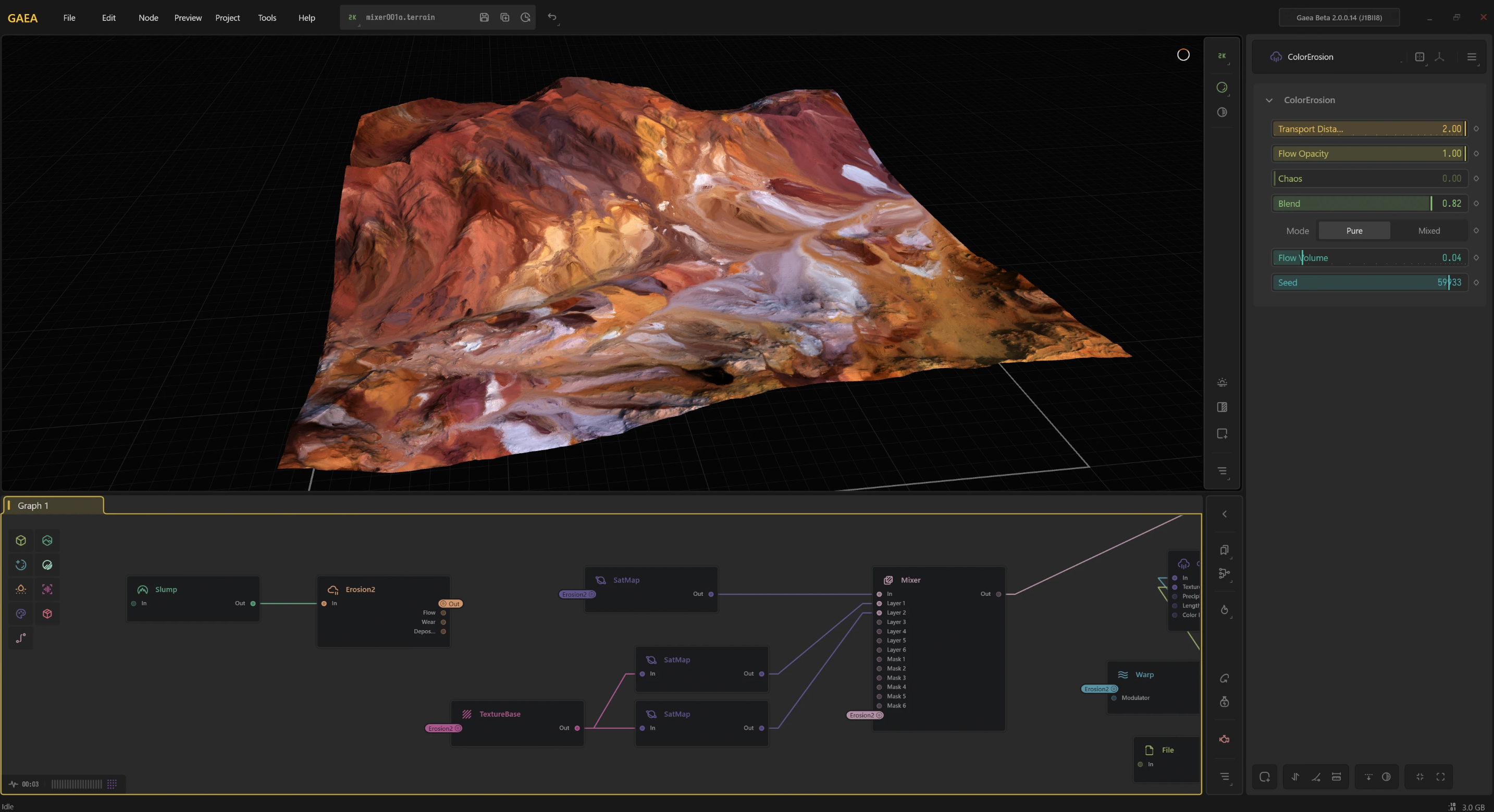Click the palette icon in graph toolbox
Screen dimensions: 1494x812
(21, 613)
